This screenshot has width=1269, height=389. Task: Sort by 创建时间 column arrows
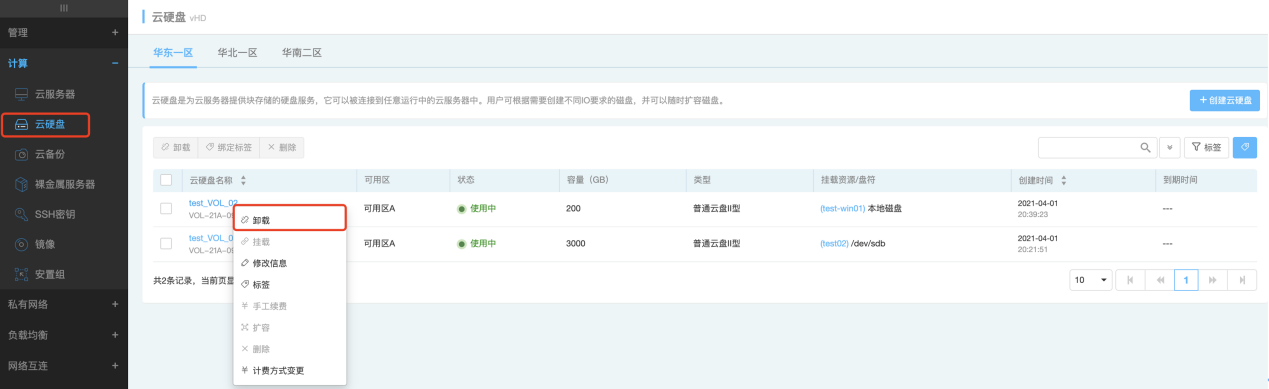pyautogui.click(x=1064, y=180)
